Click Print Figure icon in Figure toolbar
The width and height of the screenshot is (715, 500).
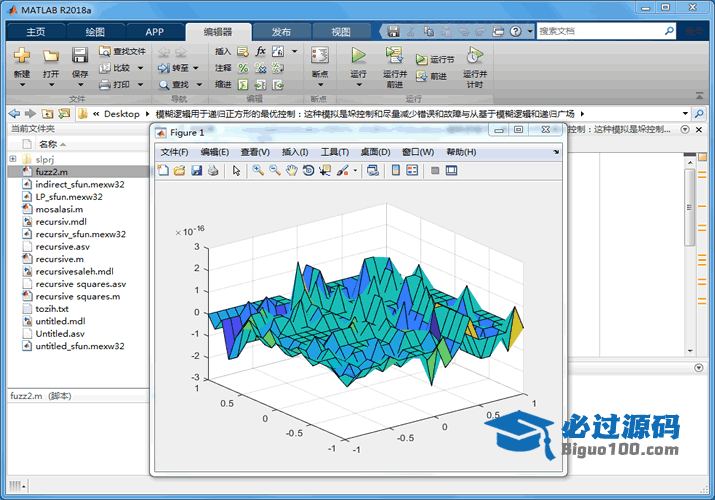[x=213, y=170]
